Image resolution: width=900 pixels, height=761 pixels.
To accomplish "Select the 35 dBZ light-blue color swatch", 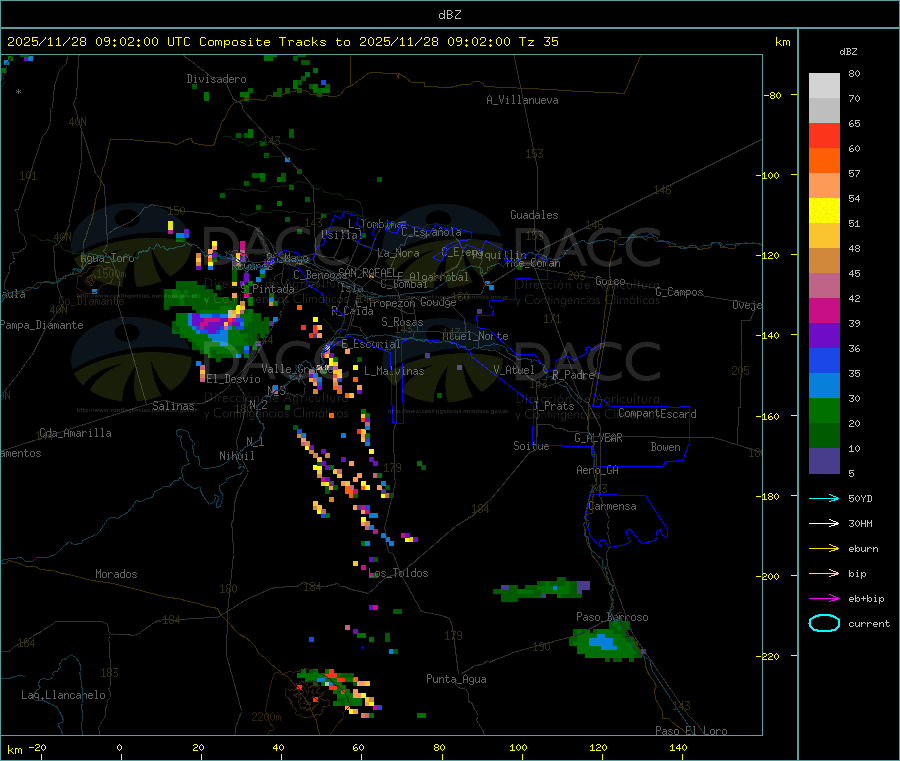I will (824, 386).
